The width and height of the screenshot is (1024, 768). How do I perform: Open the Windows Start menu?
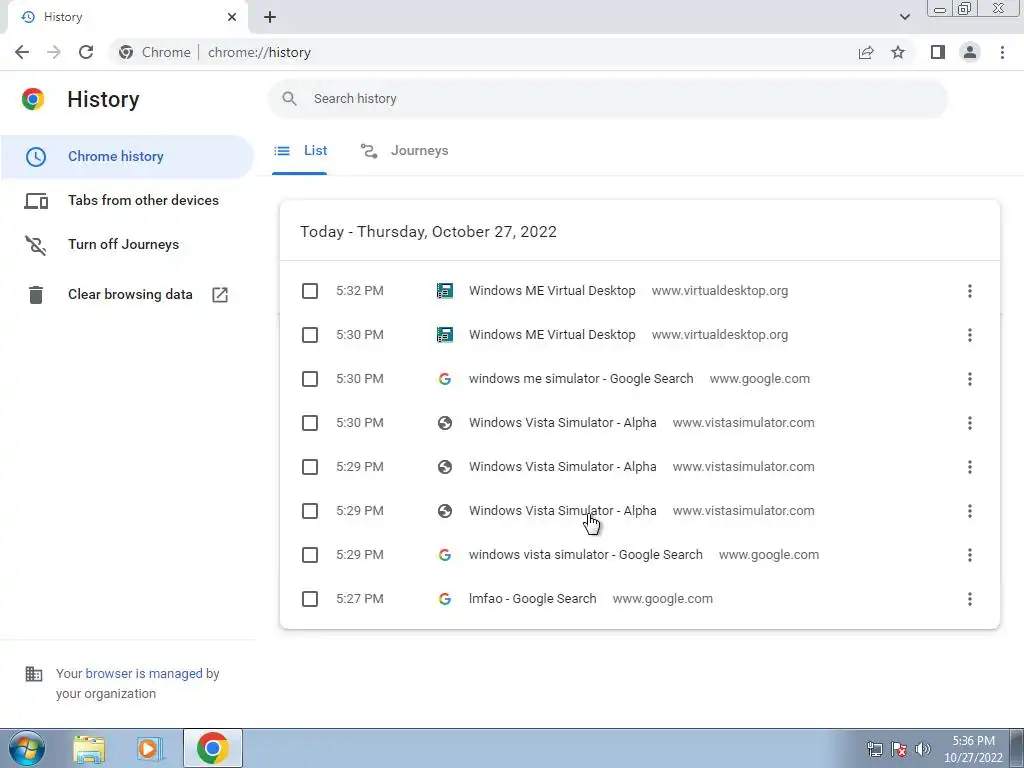[x=27, y=748]
